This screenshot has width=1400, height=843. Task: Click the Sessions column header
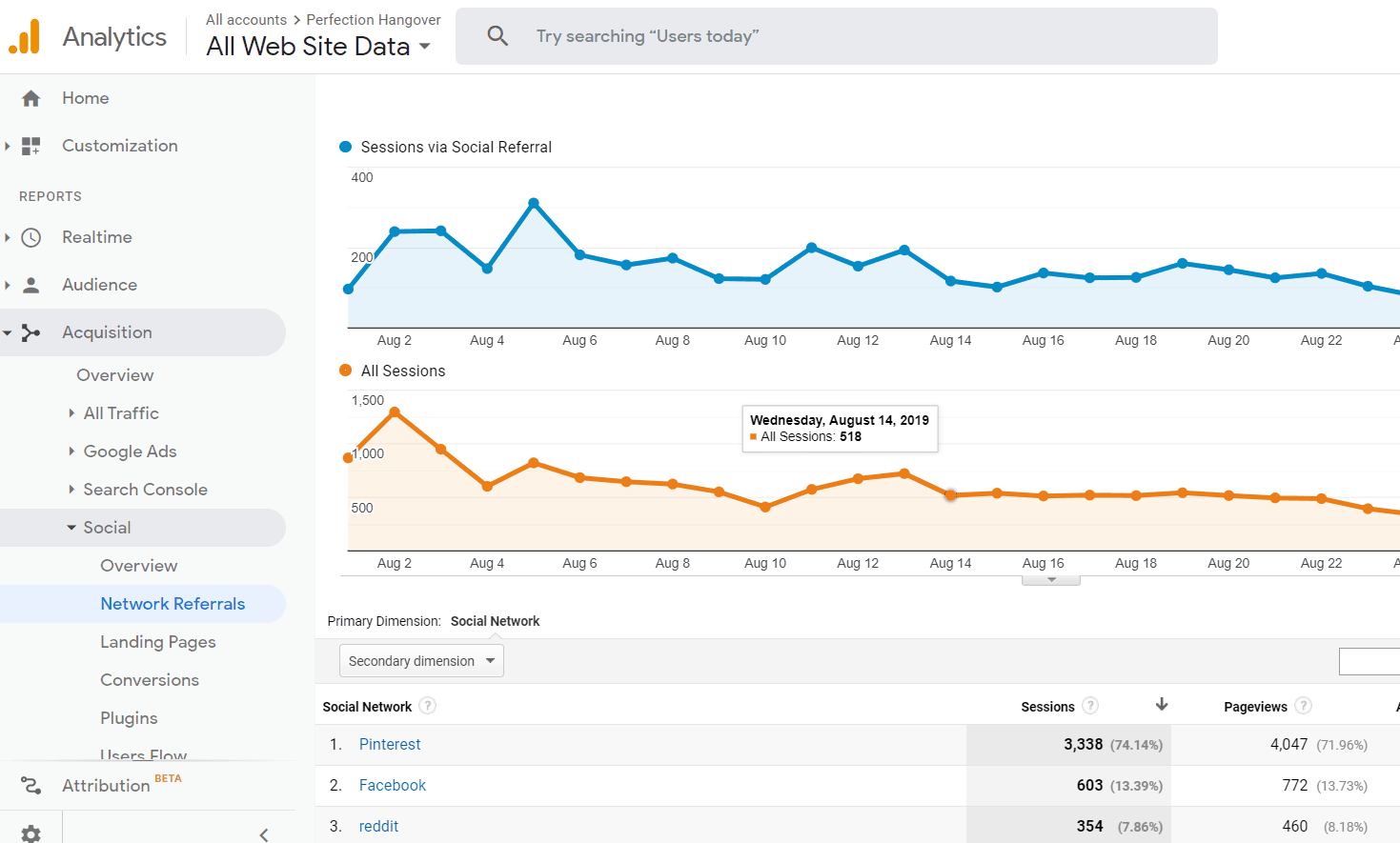pos(1047,707)
